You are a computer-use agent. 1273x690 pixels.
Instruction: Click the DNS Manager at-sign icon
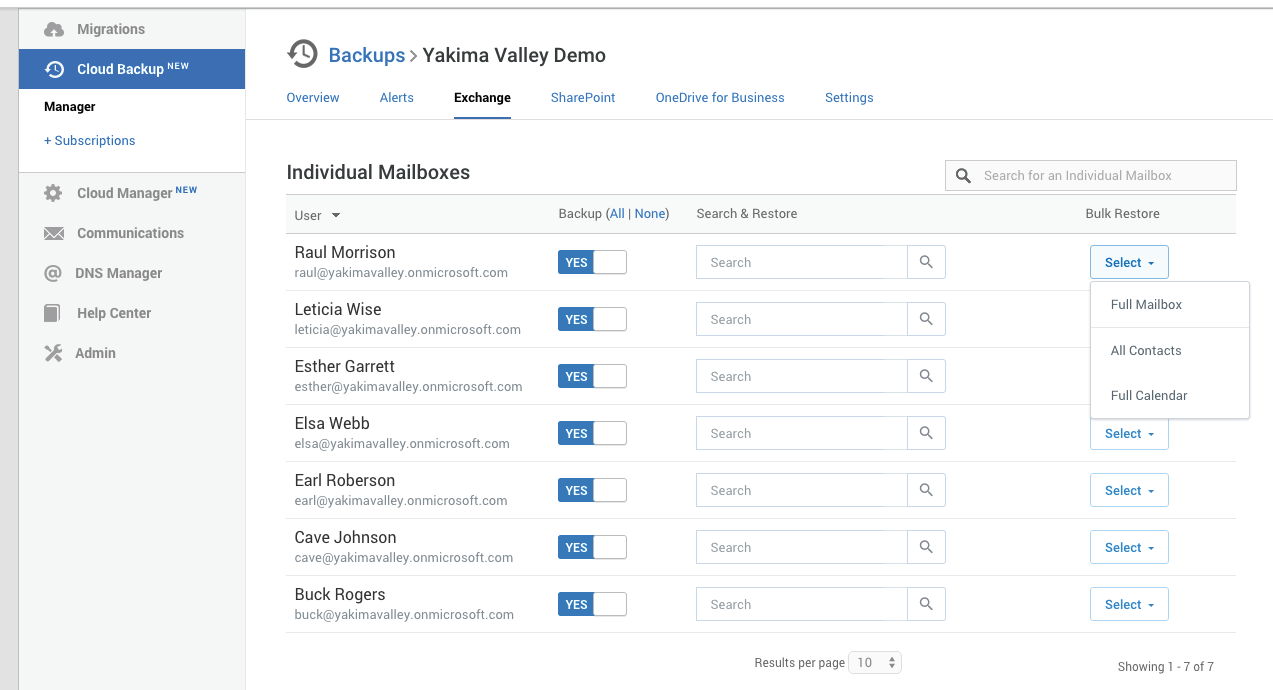(x=53, y=273)
